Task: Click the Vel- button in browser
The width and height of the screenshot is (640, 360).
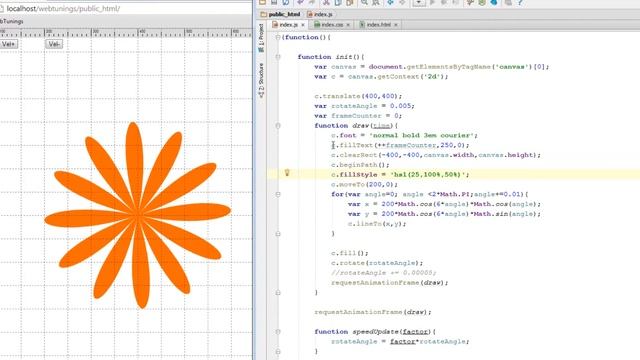Action: [54, 44]
